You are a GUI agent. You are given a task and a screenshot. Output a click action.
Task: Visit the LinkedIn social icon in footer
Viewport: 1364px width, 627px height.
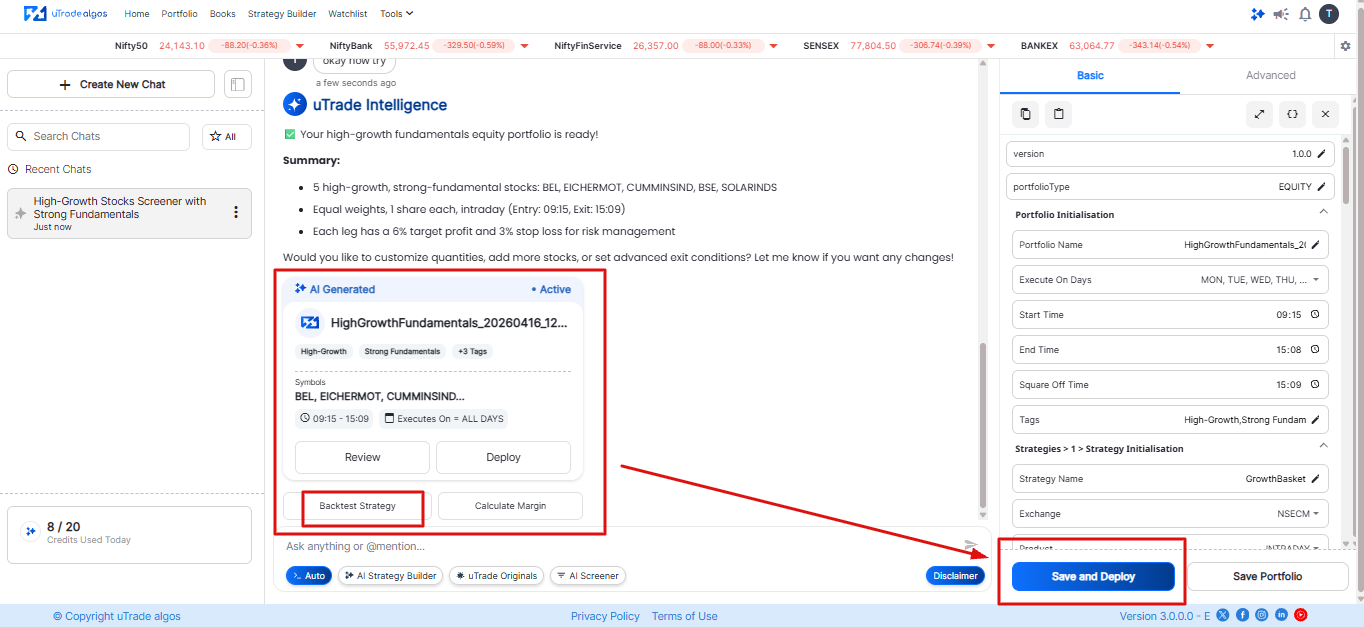[1281, 615]
